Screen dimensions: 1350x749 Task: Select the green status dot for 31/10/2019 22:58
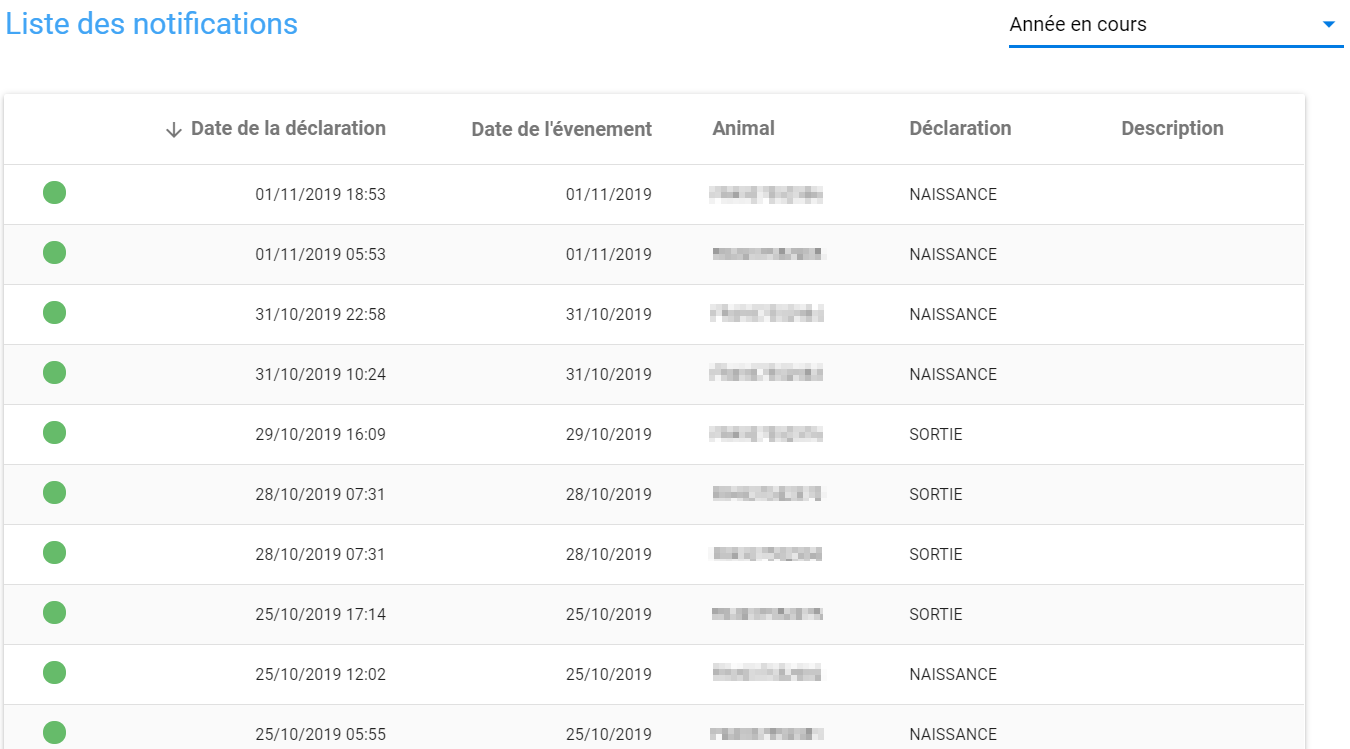pos(55,313)
